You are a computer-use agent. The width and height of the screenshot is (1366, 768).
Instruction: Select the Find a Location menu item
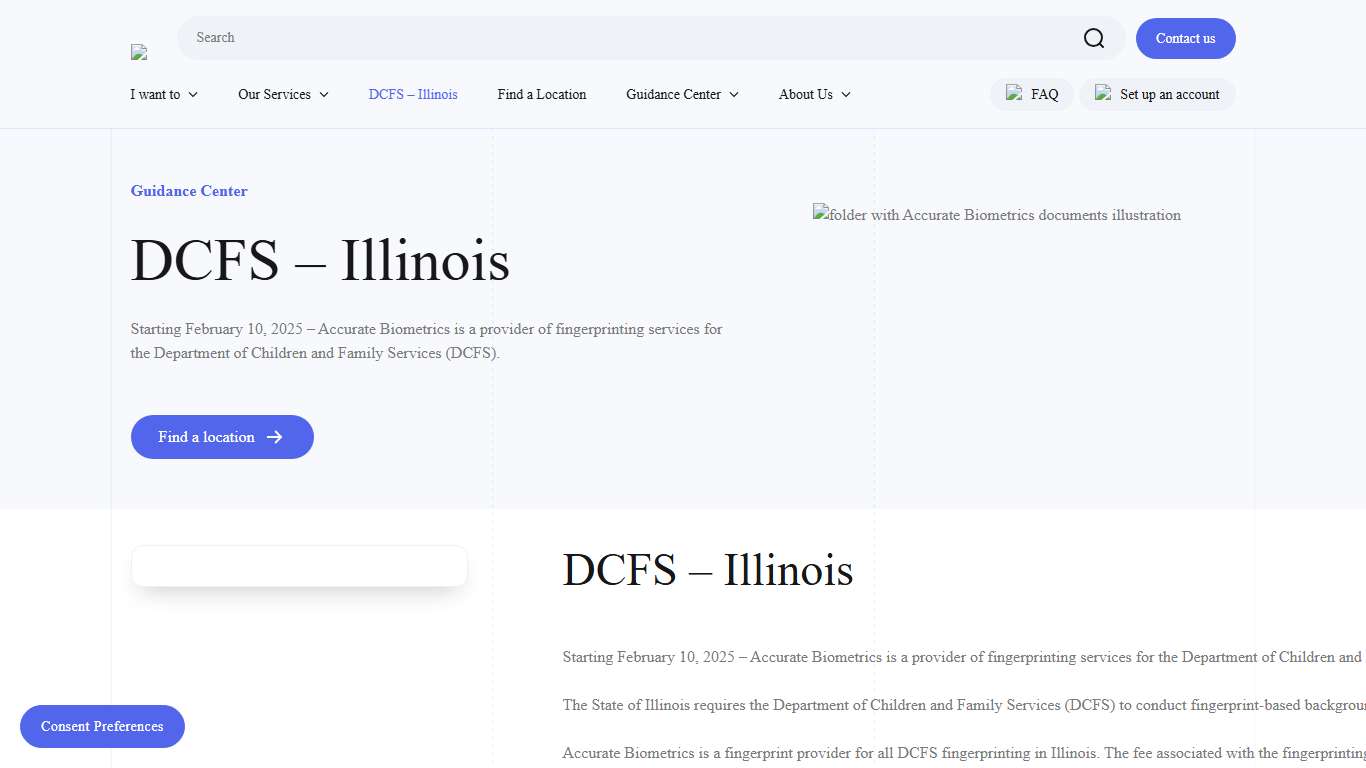[541, 94]
